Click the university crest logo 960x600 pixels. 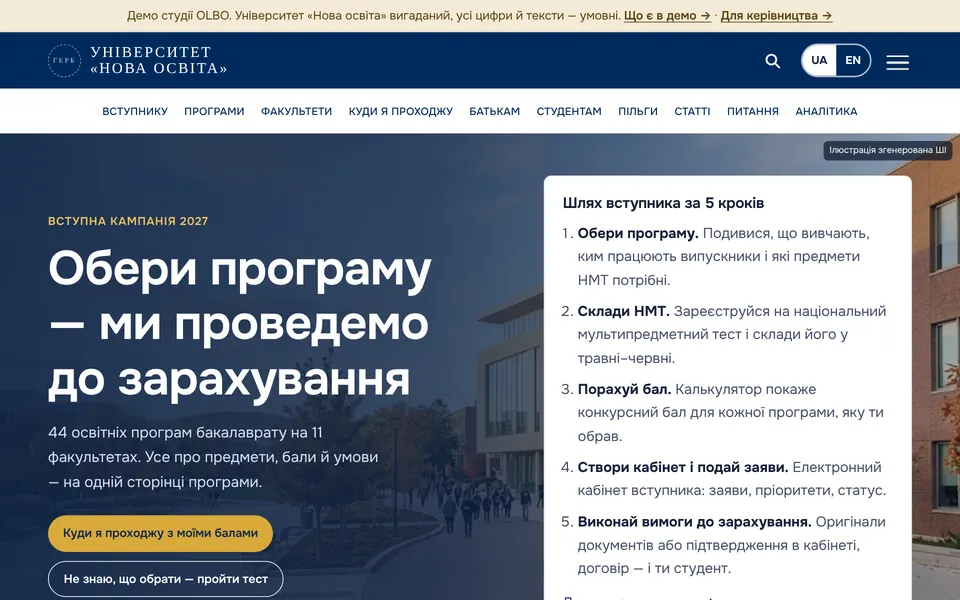pos(64,61)
